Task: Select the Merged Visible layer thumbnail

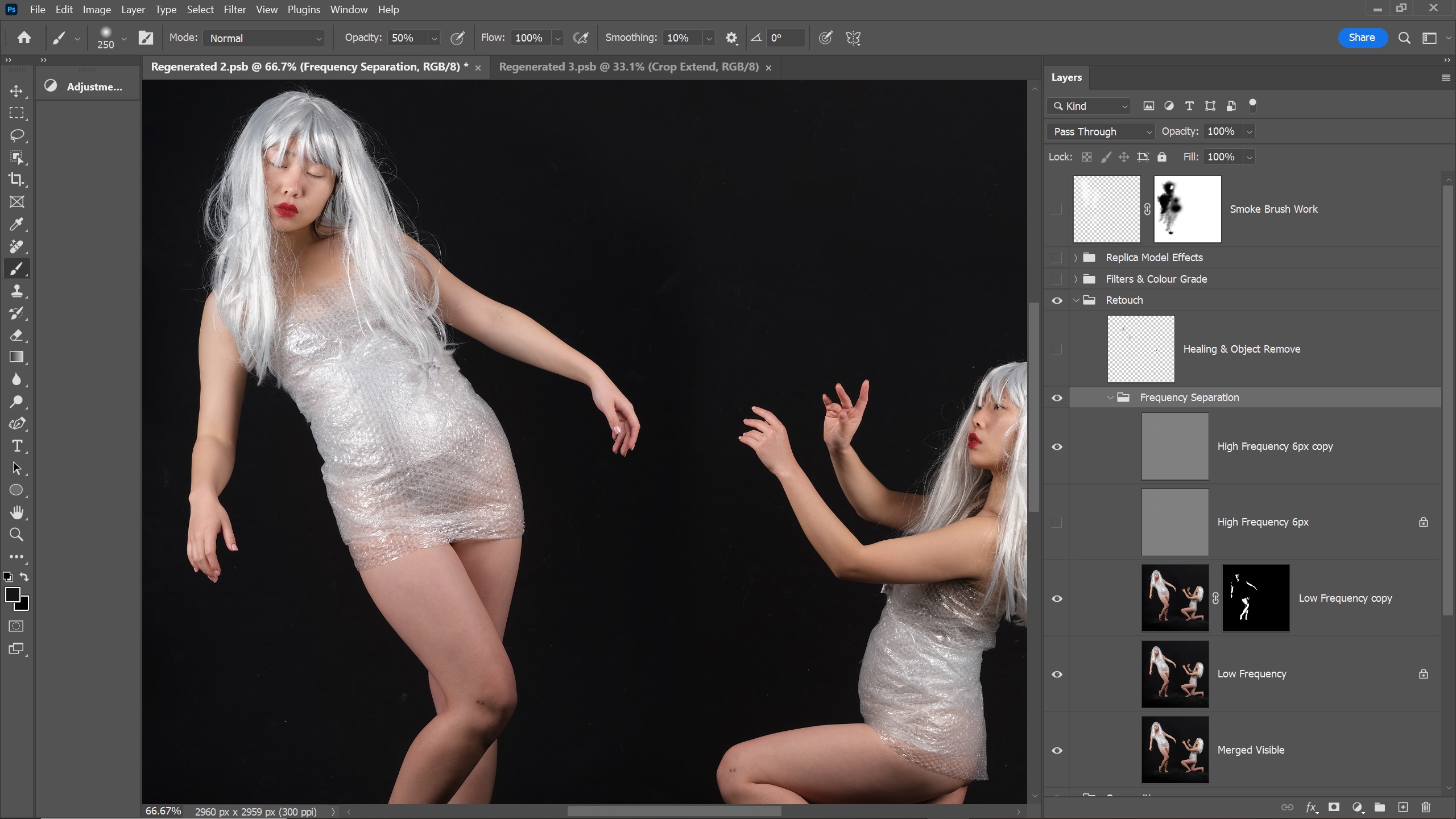Action: click(1174, 750)
